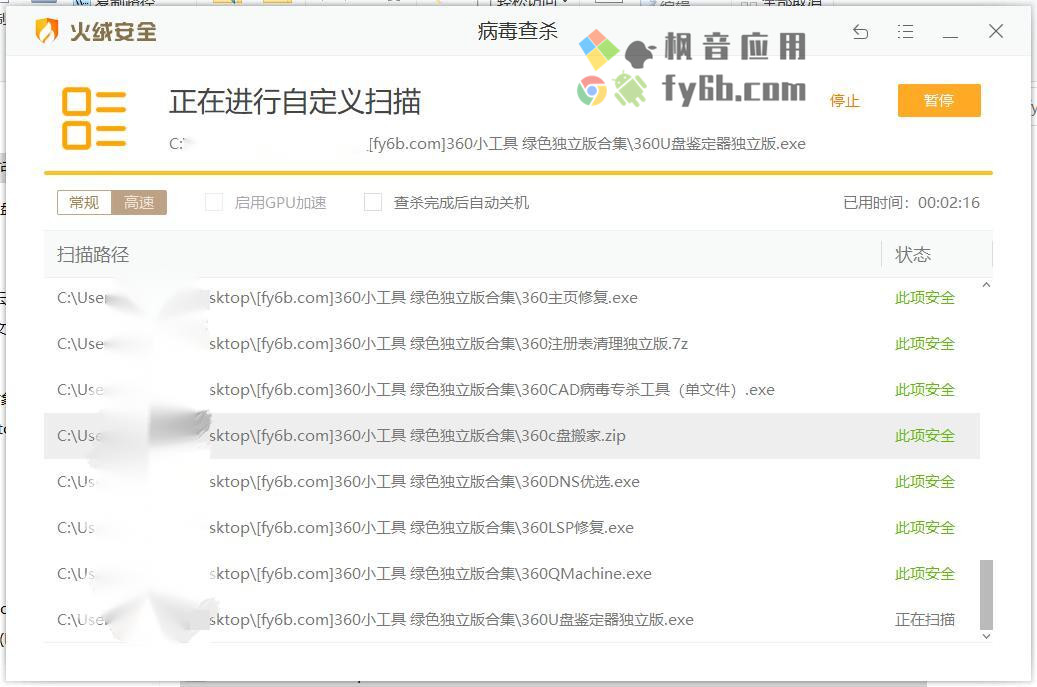Click the orange custom scan list icon
This screenshot has height=687, width=1037.
94,118
